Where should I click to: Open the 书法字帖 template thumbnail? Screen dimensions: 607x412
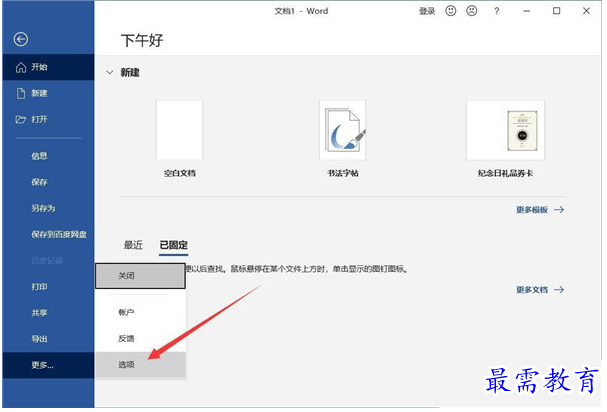click(343, 130)
